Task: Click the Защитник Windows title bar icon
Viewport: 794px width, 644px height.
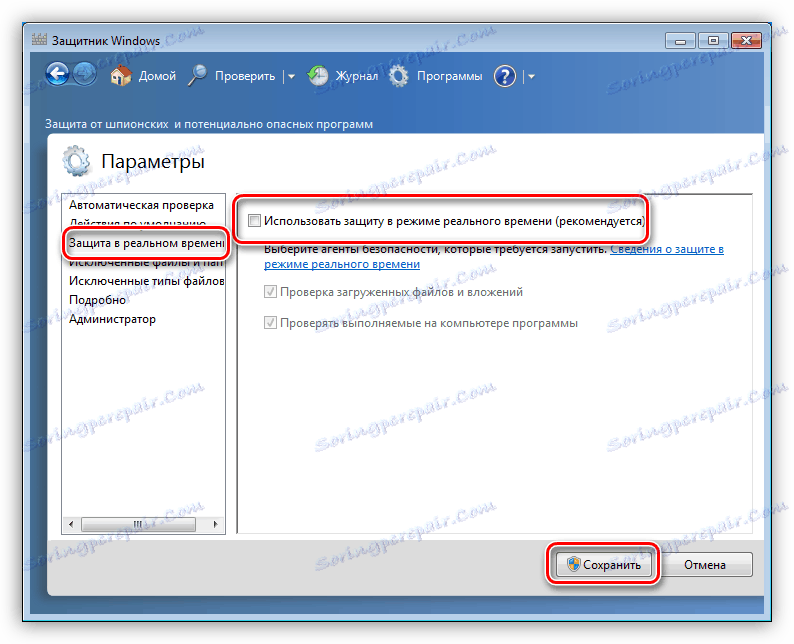Action: coord(39,39)
